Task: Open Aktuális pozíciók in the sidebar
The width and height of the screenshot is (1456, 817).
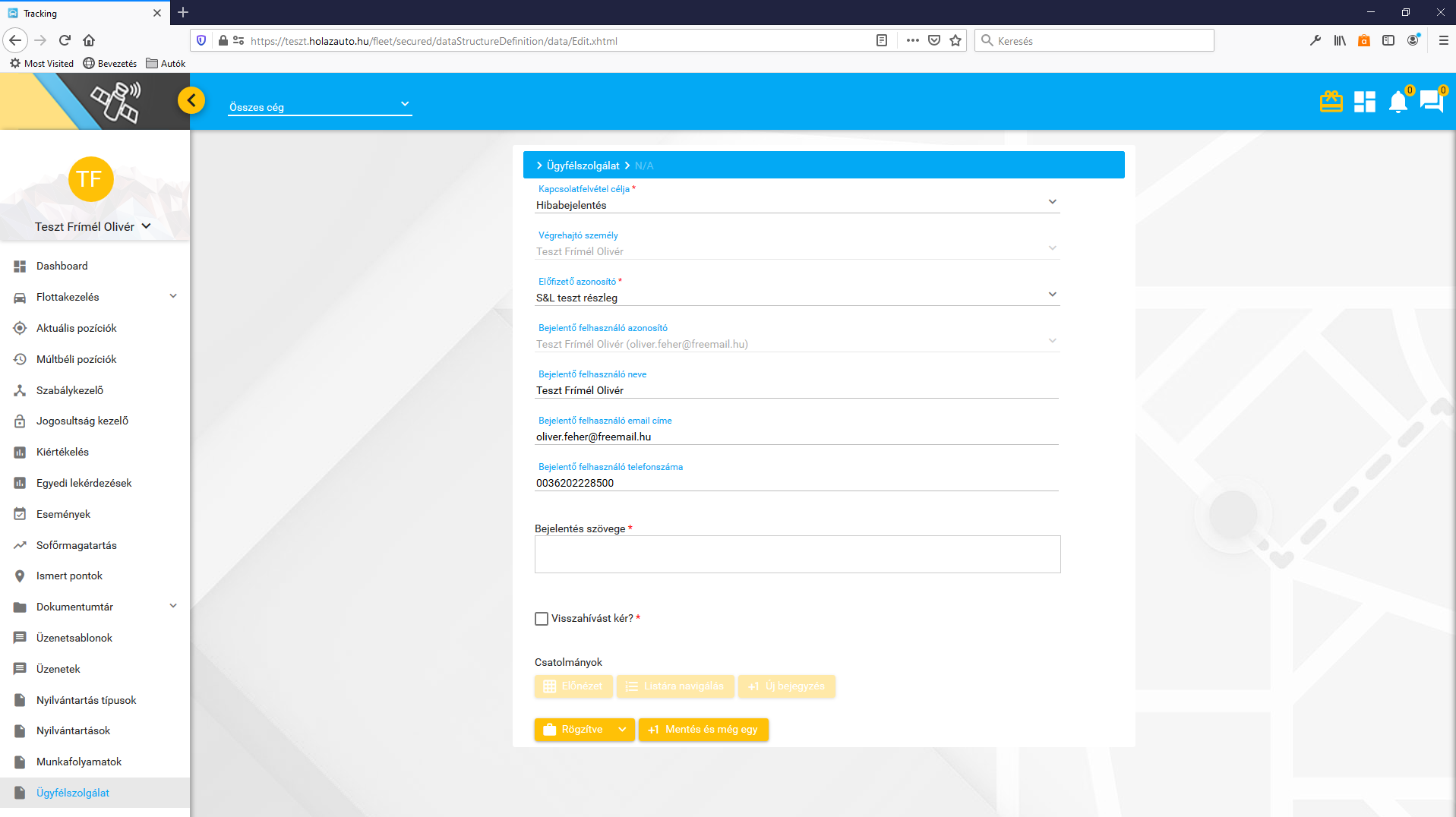Action: tap(77, 328)
